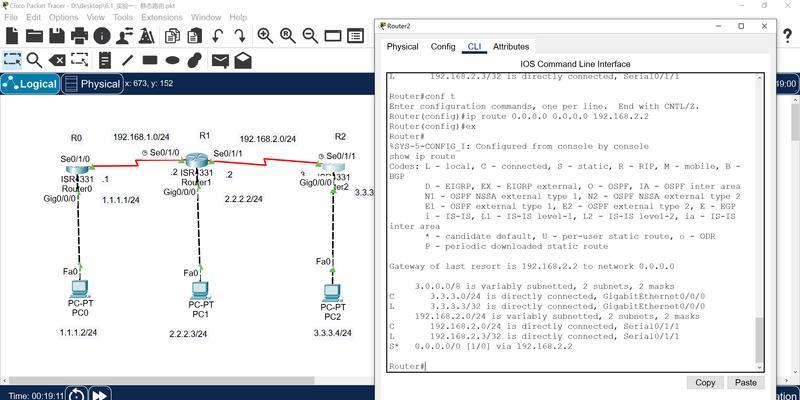The height and width of the screenshot is (400, 800).
Task: Select PC1 computer in topology
Action: click(199, 290)
